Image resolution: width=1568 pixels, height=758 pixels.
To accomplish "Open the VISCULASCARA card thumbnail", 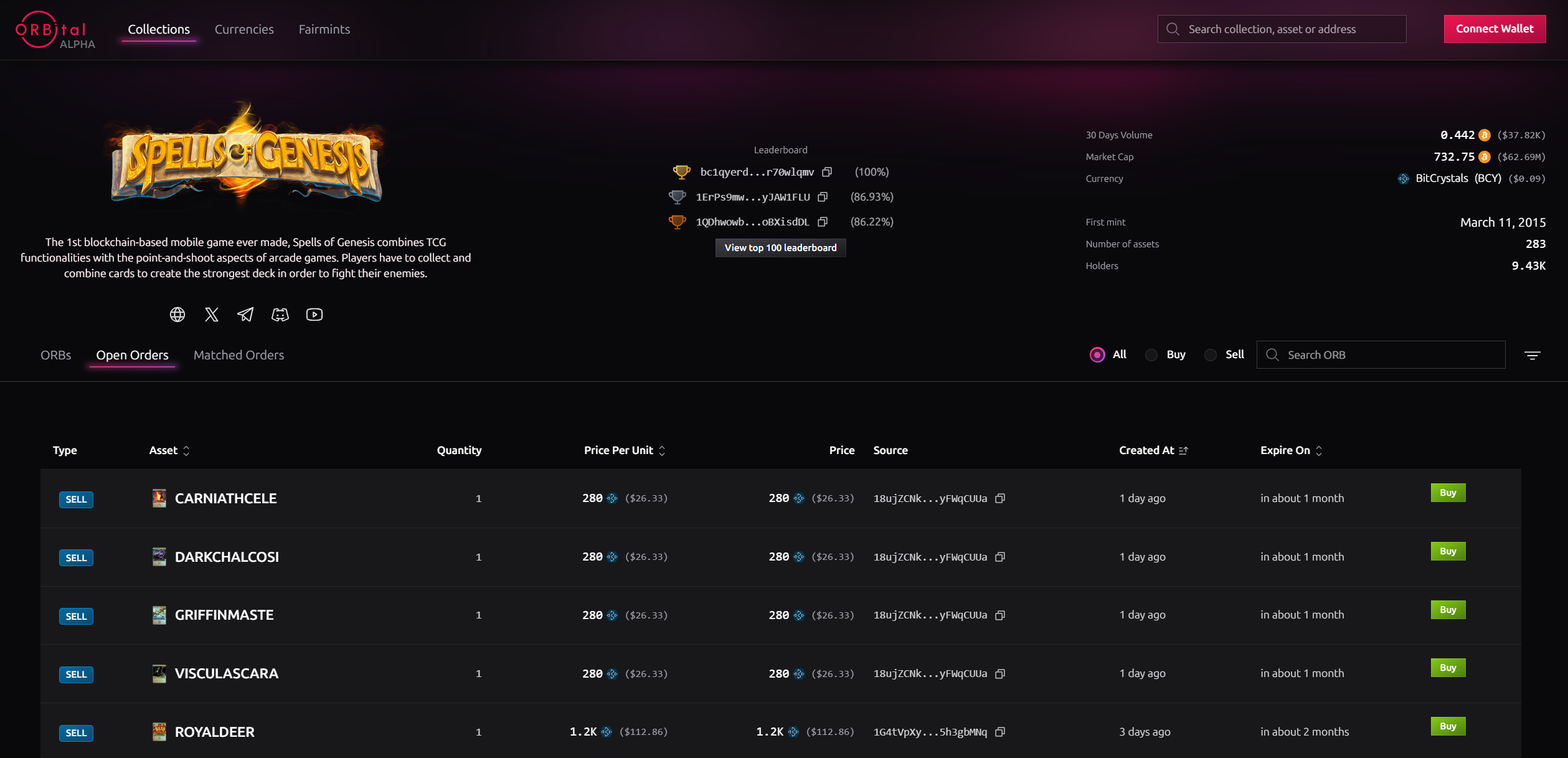I will pos(159,674).
